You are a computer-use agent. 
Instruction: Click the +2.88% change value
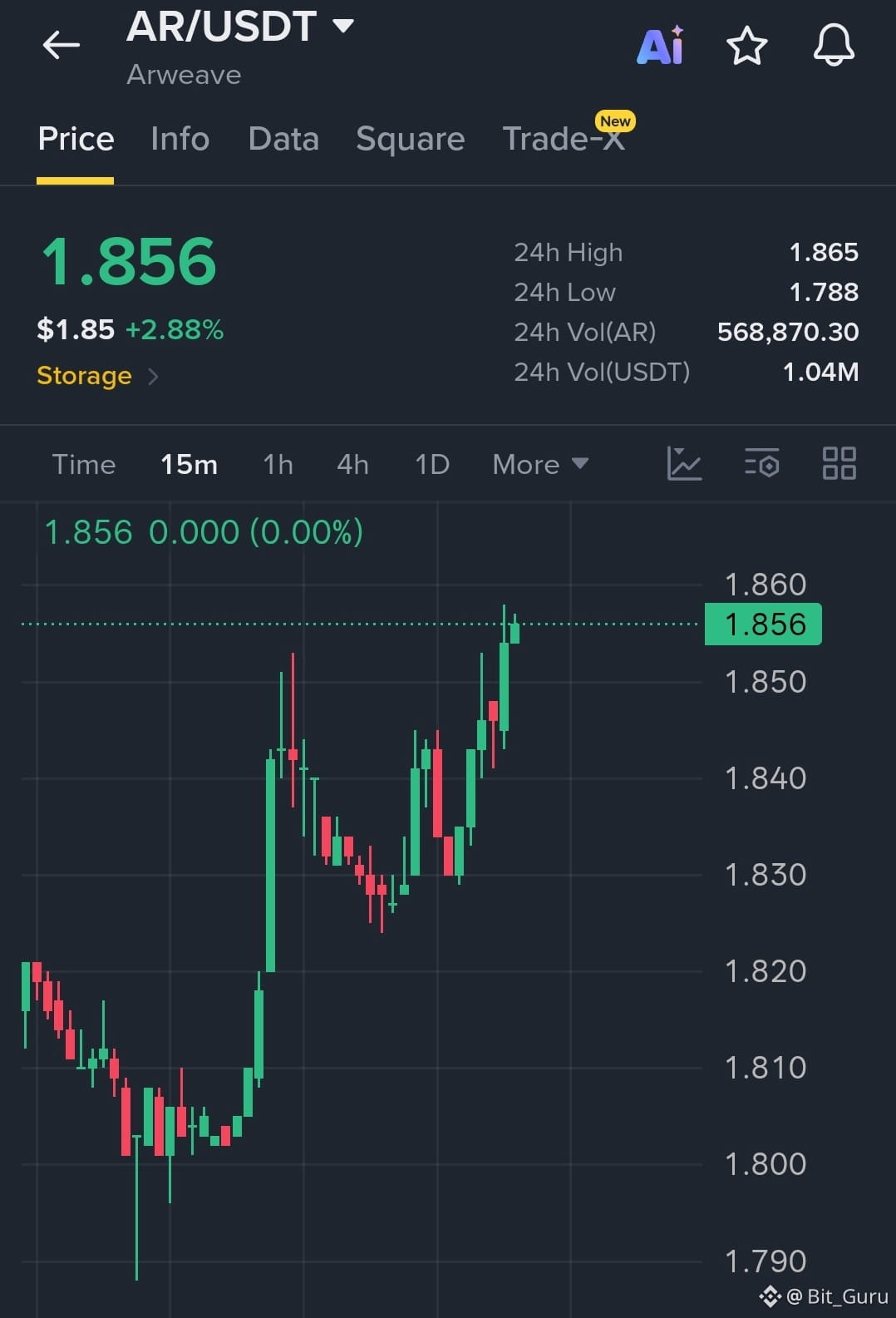click(175, 330)
